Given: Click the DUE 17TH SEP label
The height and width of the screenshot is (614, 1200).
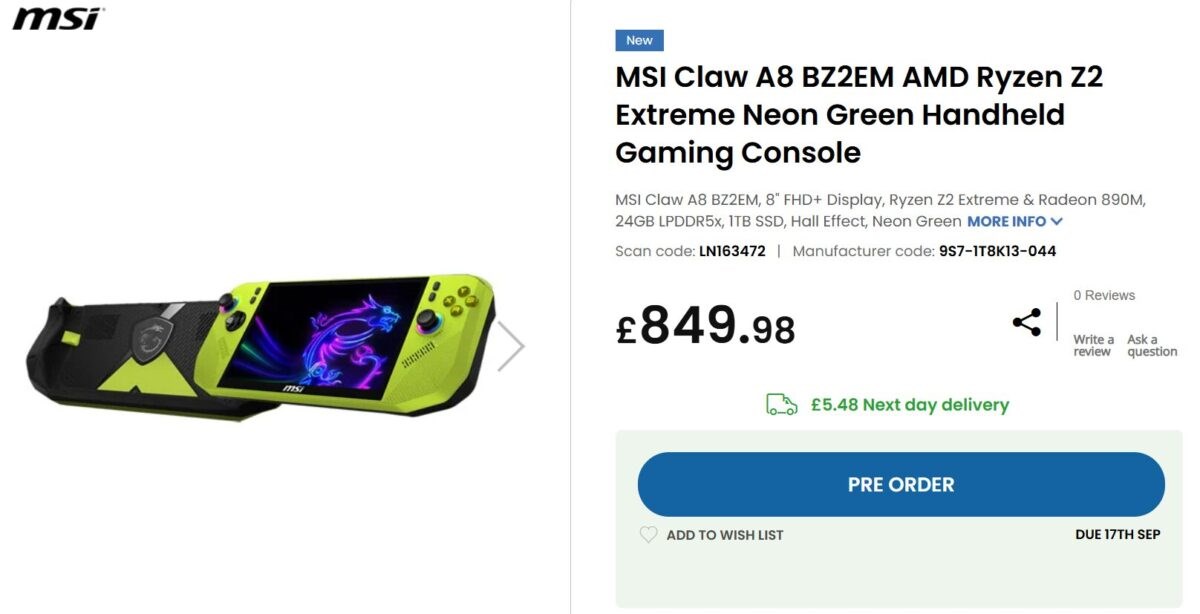Looking at the screenshot, I should coord(1118,535).
